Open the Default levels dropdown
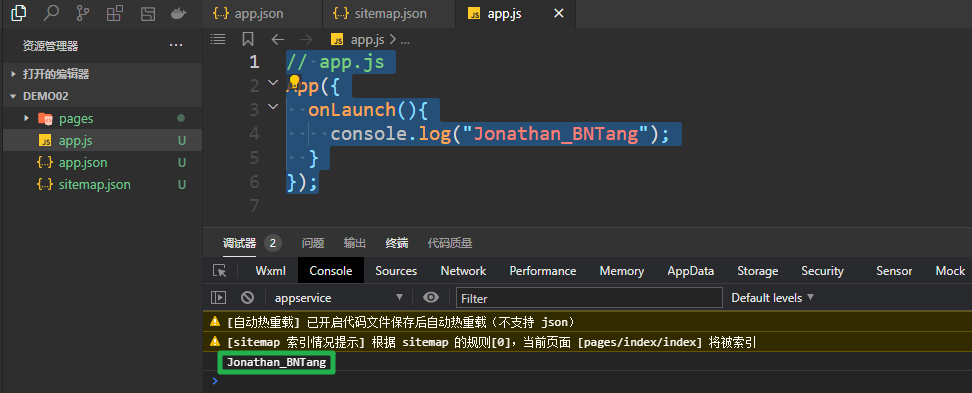 (x=772, y=298)
